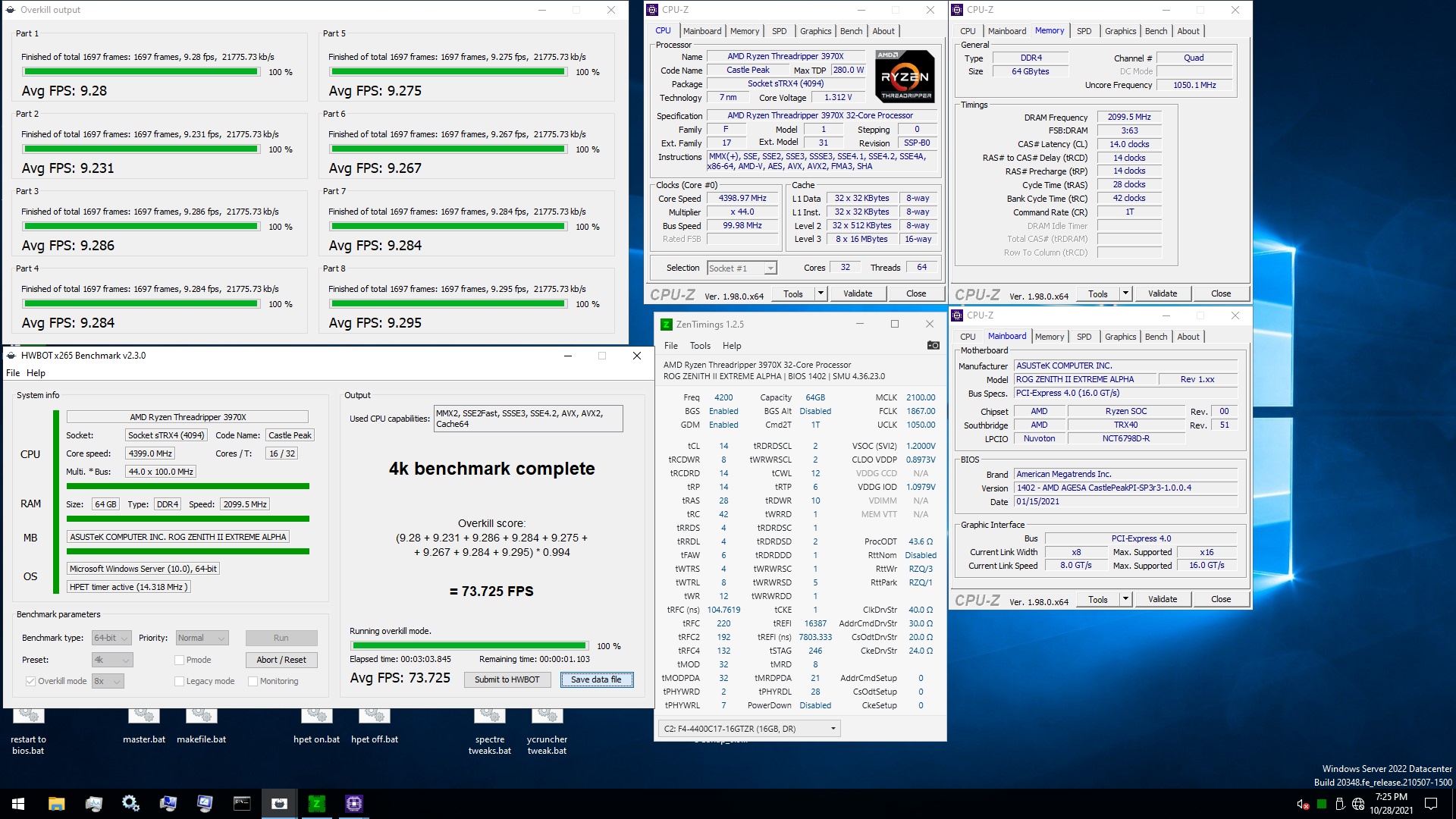
Task: Click the Used CPU capabilities text box
Action: (x=528, y=419)
